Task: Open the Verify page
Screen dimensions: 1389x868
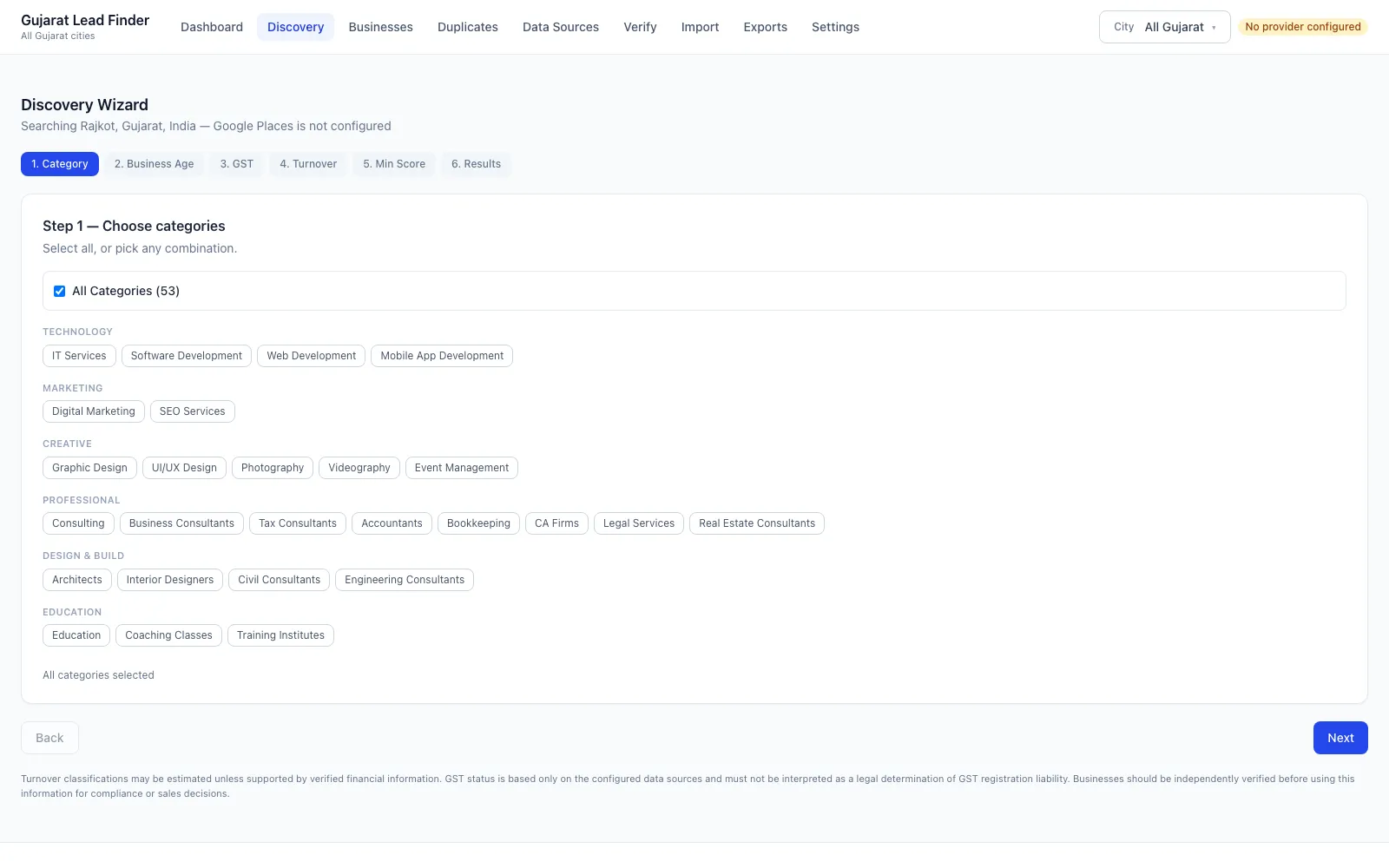Action: click(x=640, y=27)
